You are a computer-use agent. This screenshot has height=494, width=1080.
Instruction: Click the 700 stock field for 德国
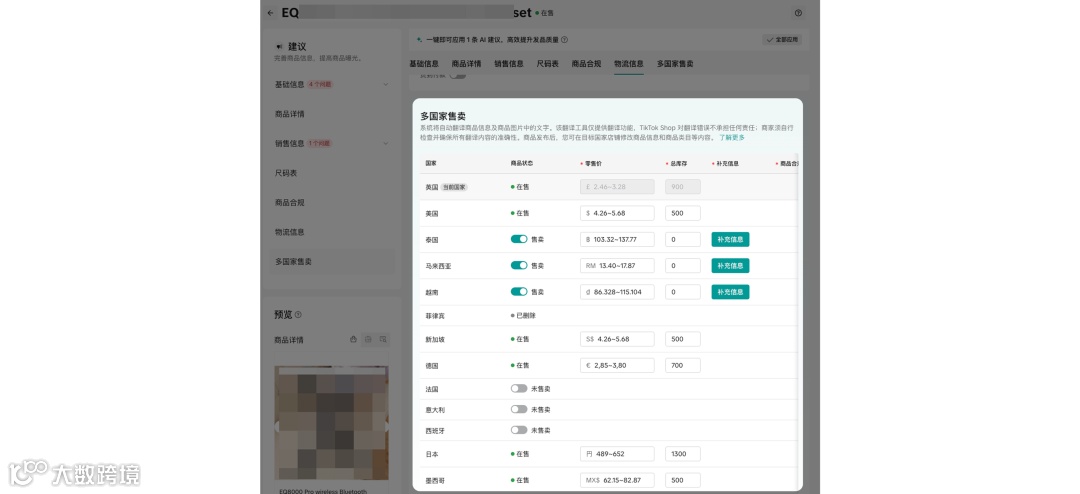(683, 365)
